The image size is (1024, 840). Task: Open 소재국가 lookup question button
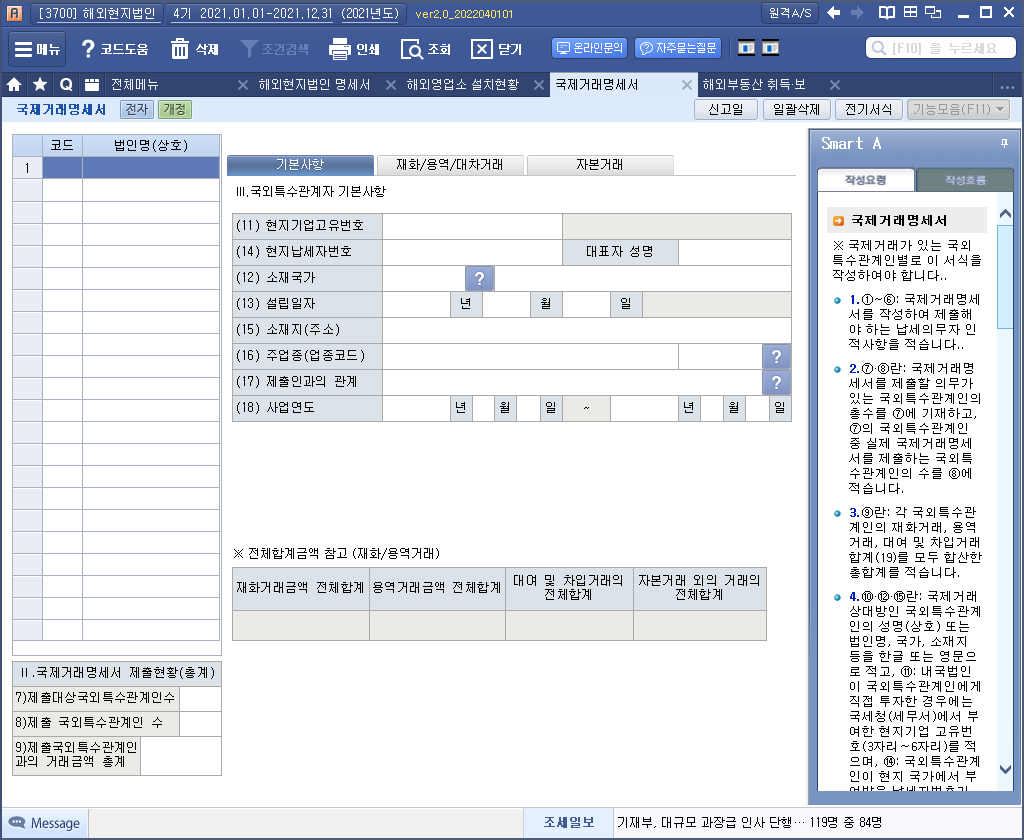(x=479, y=278)
